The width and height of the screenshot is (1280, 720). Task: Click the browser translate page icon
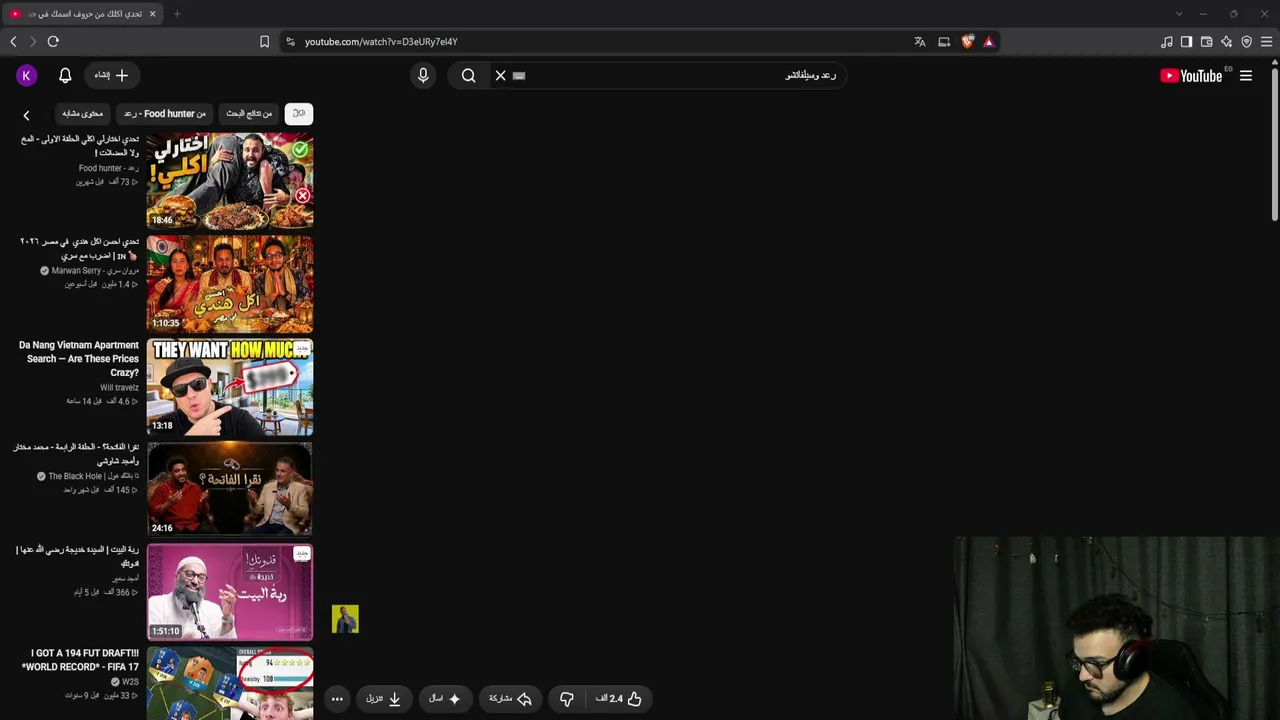[x=920, y=42]
